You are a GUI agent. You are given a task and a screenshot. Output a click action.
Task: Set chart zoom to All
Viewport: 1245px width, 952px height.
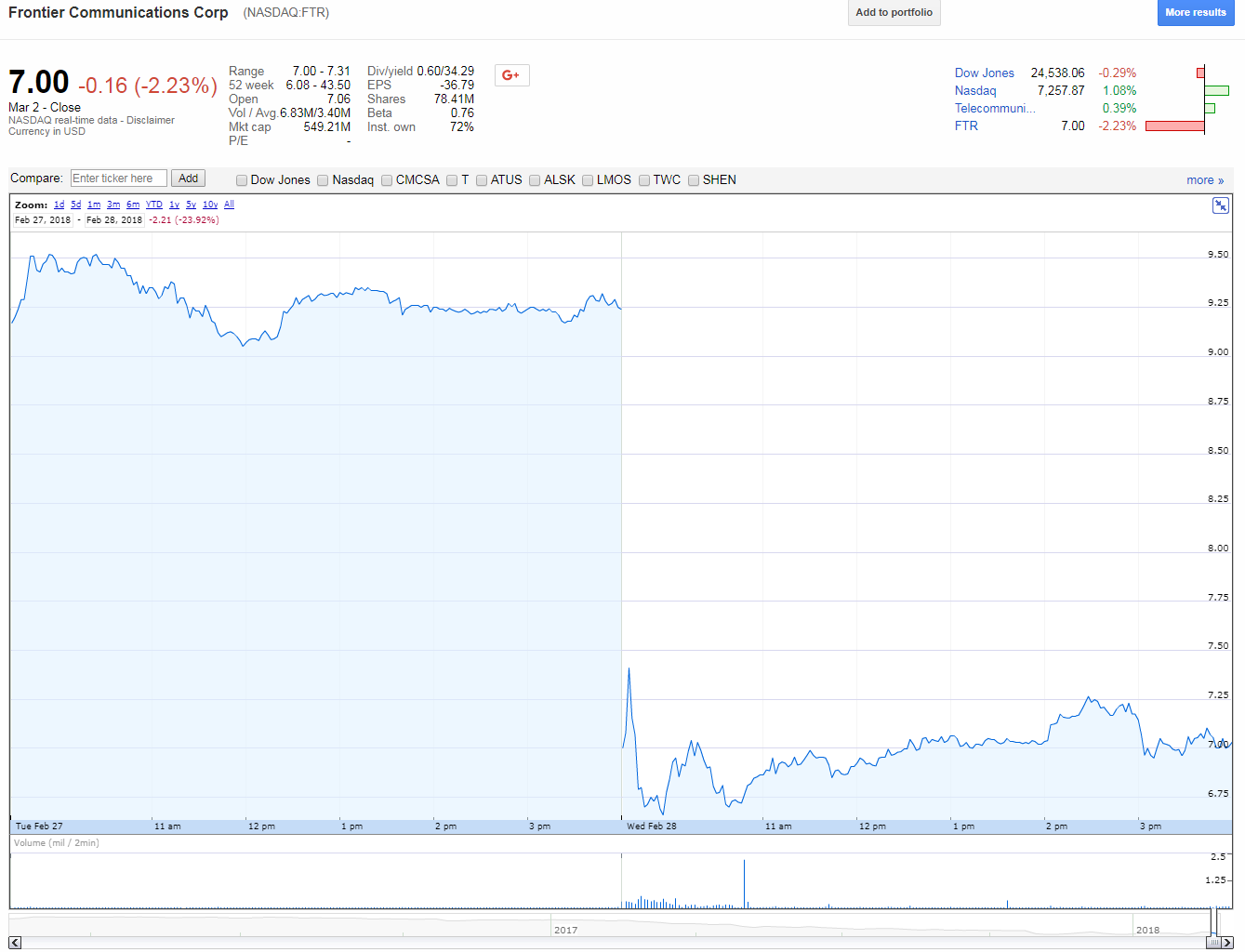click(229, 205)
